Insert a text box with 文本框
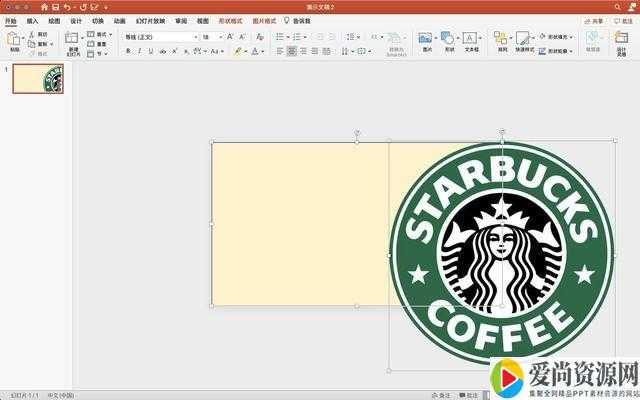640x400 pixels. 472,39
